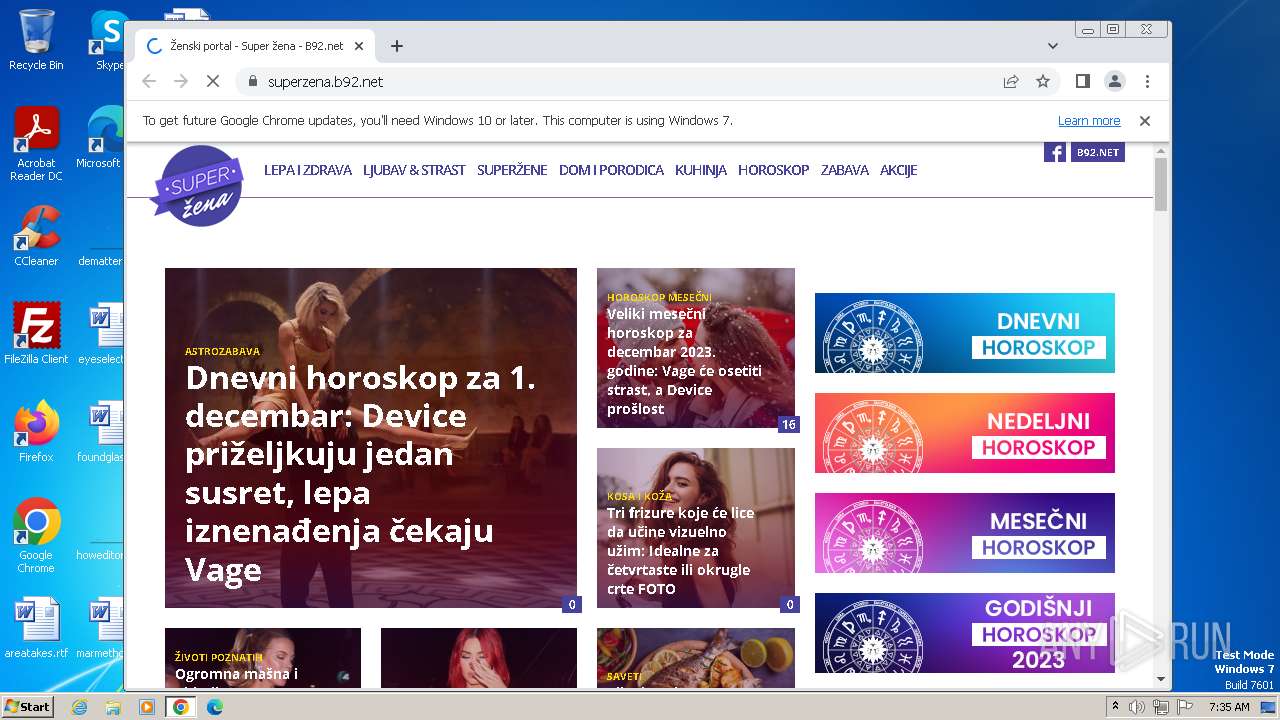Dismiss the Chrome update notification bar

pyautogui.click(x=1145, y=121)
